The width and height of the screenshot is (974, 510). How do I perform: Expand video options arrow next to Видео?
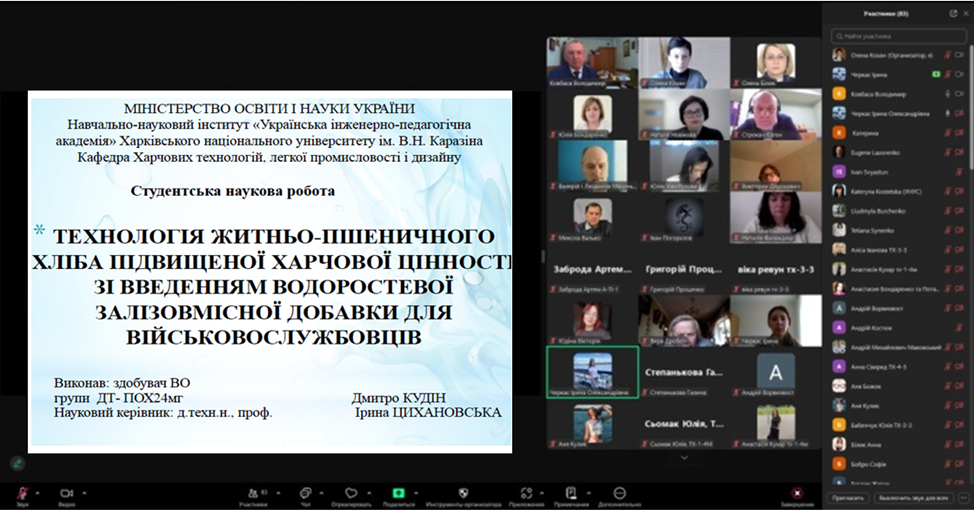click(84, 493)
